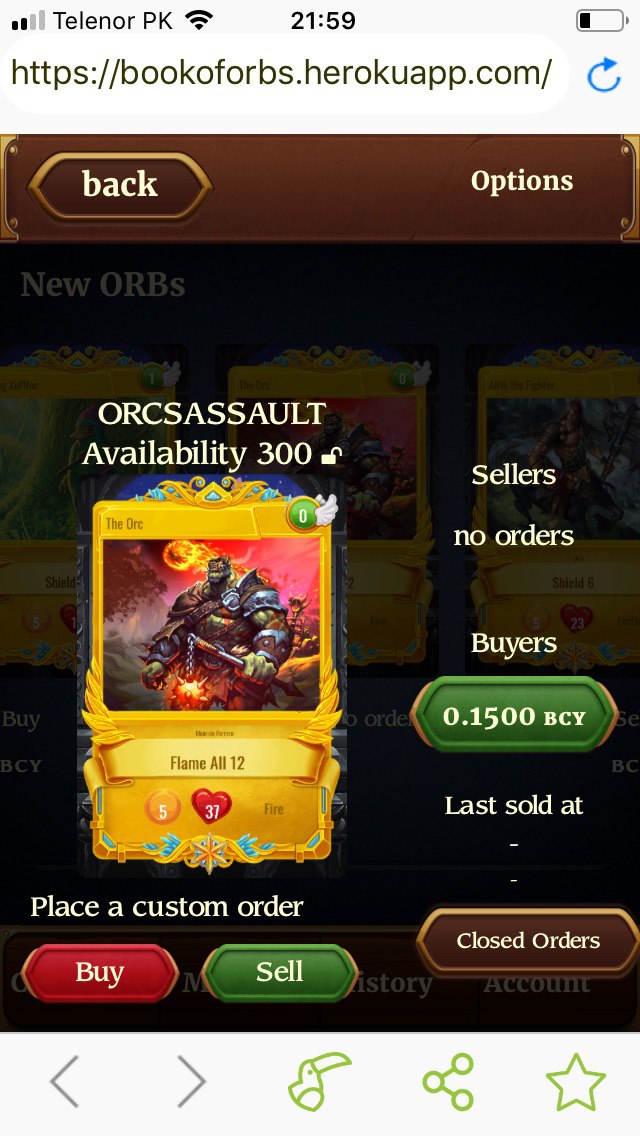This screenshot has width=640, height=1136.
Task: Open Closed Orders
Action: click(x=528, y=940)
